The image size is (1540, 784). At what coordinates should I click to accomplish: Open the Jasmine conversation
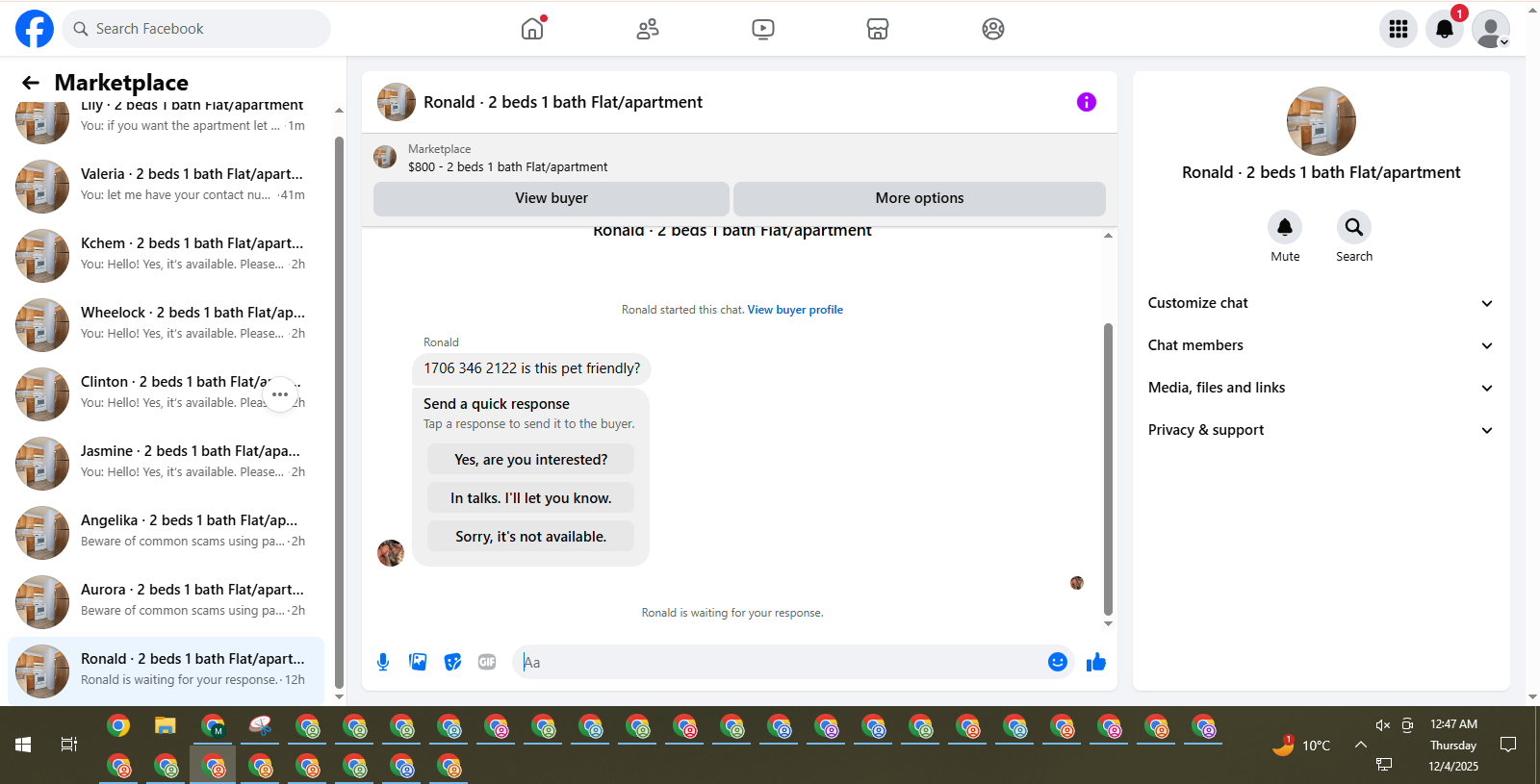166,464
